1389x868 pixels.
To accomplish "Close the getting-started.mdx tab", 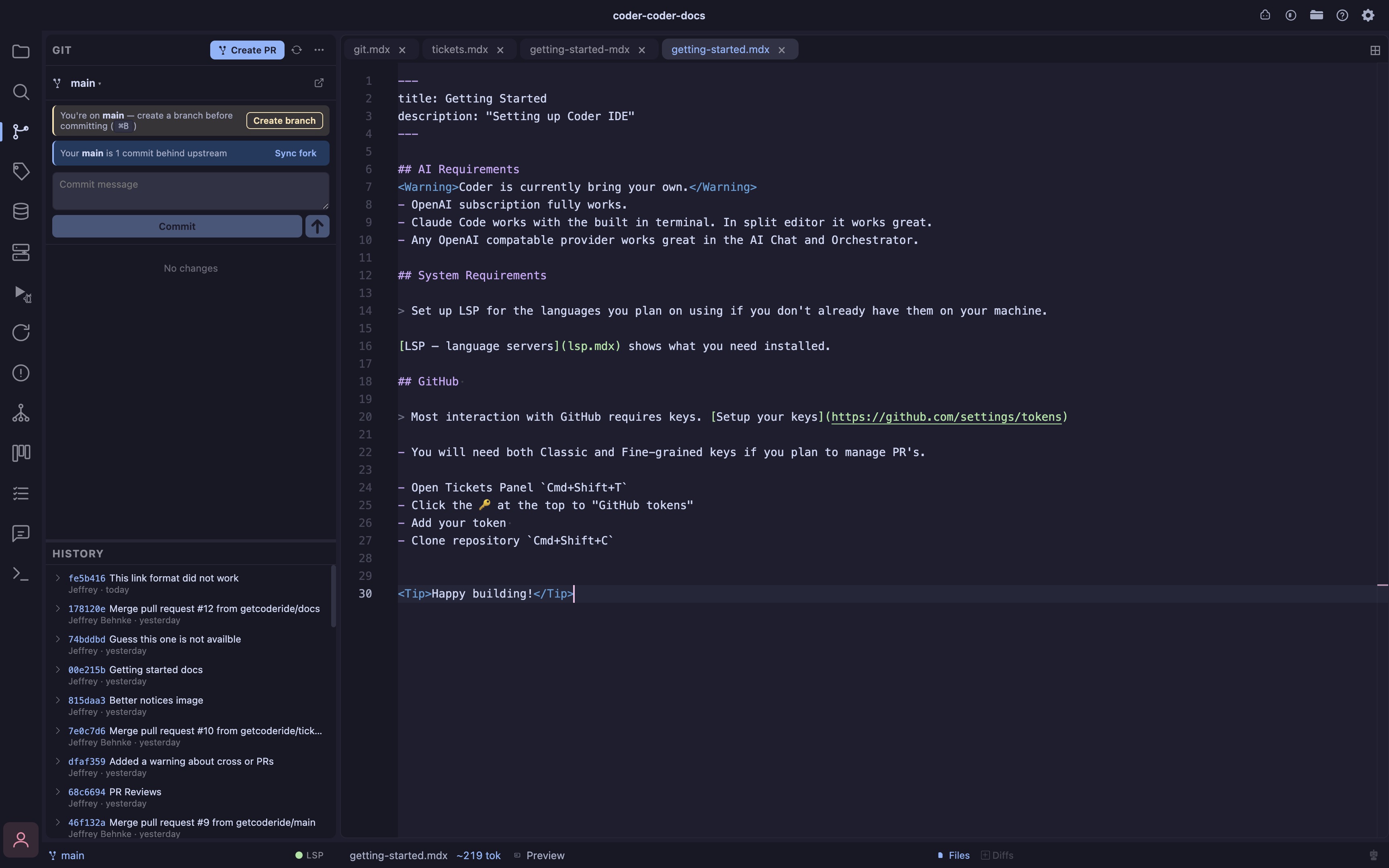I will tap(781, 50).
